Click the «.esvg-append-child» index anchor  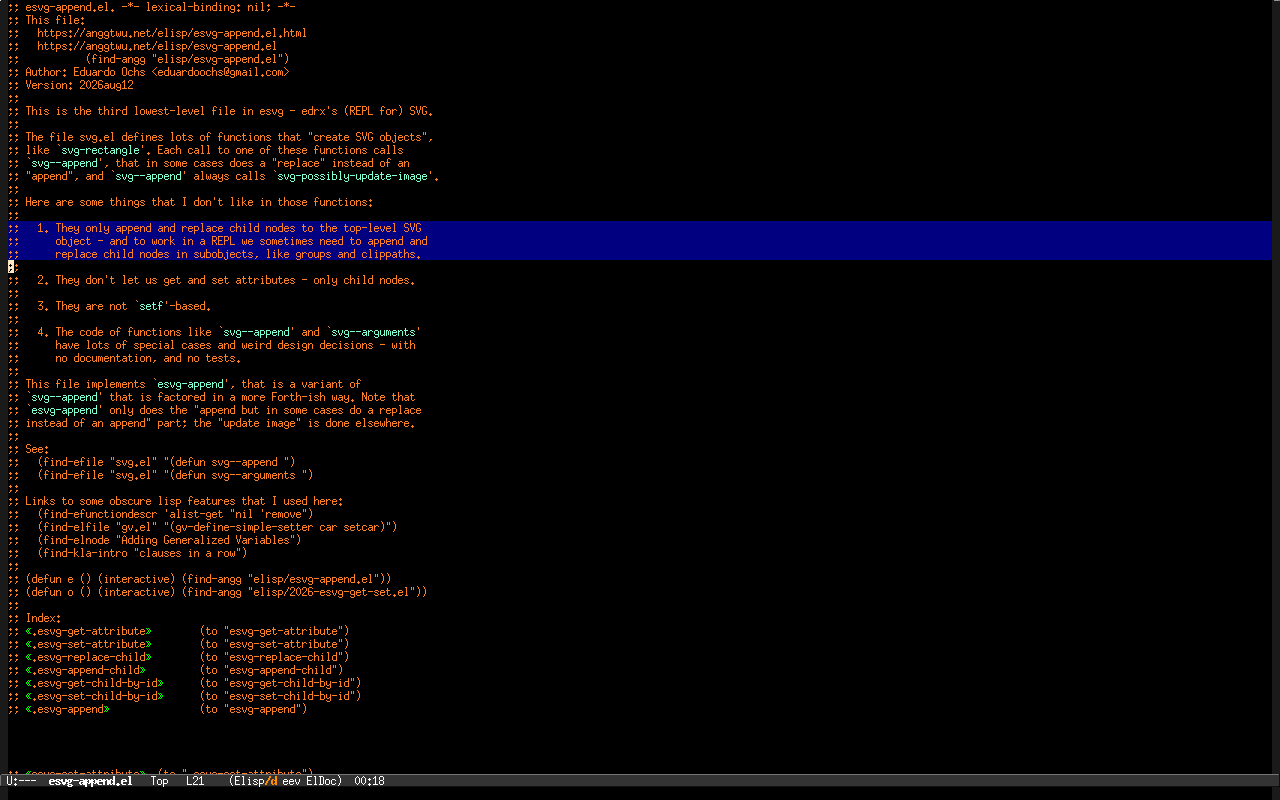(85, 670)
